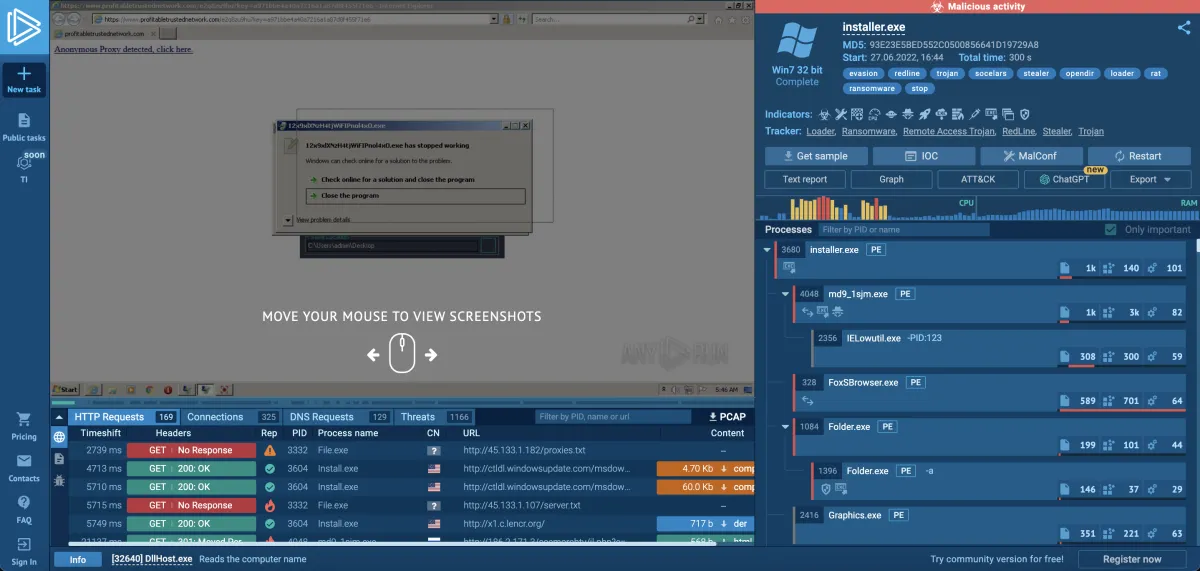Click the Get sample button

coord(815,156)
